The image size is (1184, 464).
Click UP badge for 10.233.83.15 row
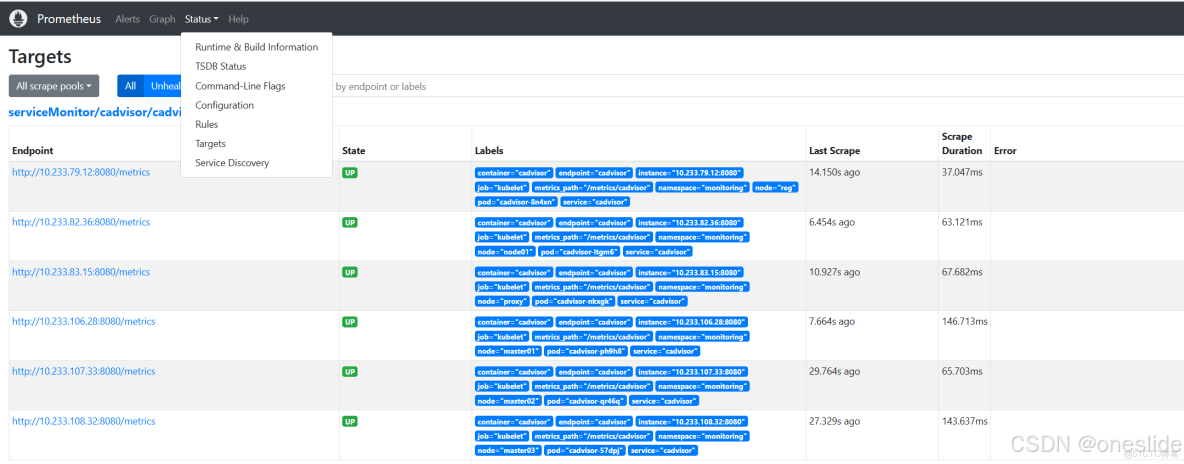coord(350,272)
